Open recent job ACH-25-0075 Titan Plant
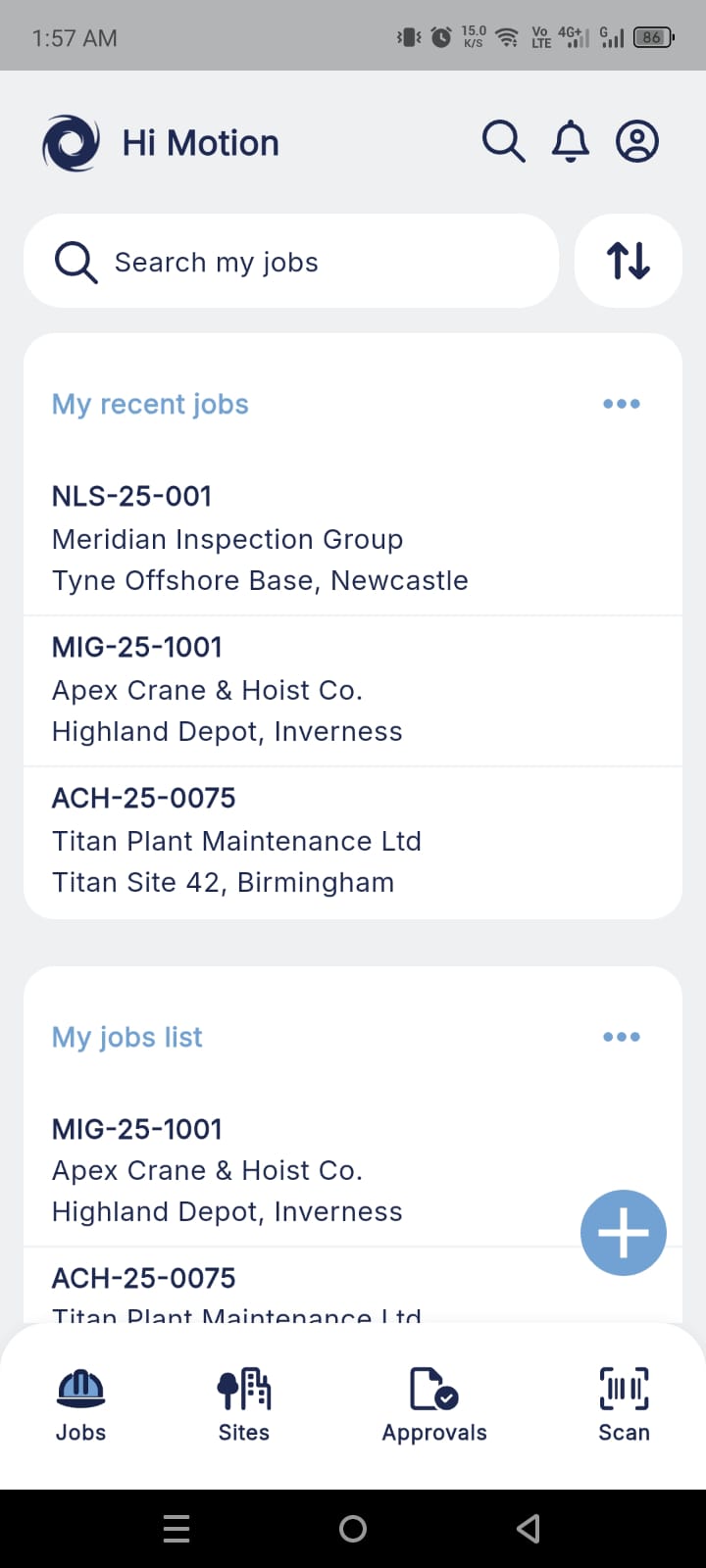The image size is (706, 1568). [x=236, y=840]
